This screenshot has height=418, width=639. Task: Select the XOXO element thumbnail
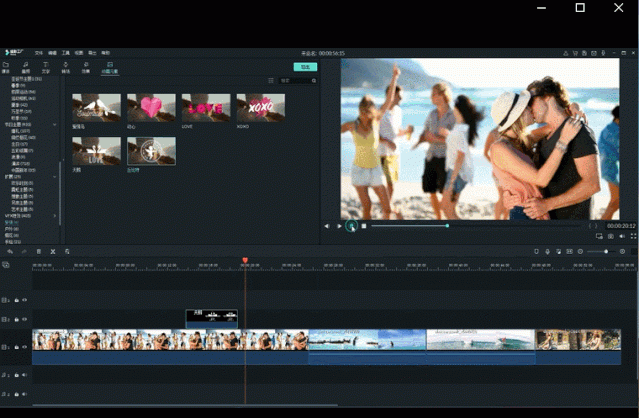pos(261,108)
